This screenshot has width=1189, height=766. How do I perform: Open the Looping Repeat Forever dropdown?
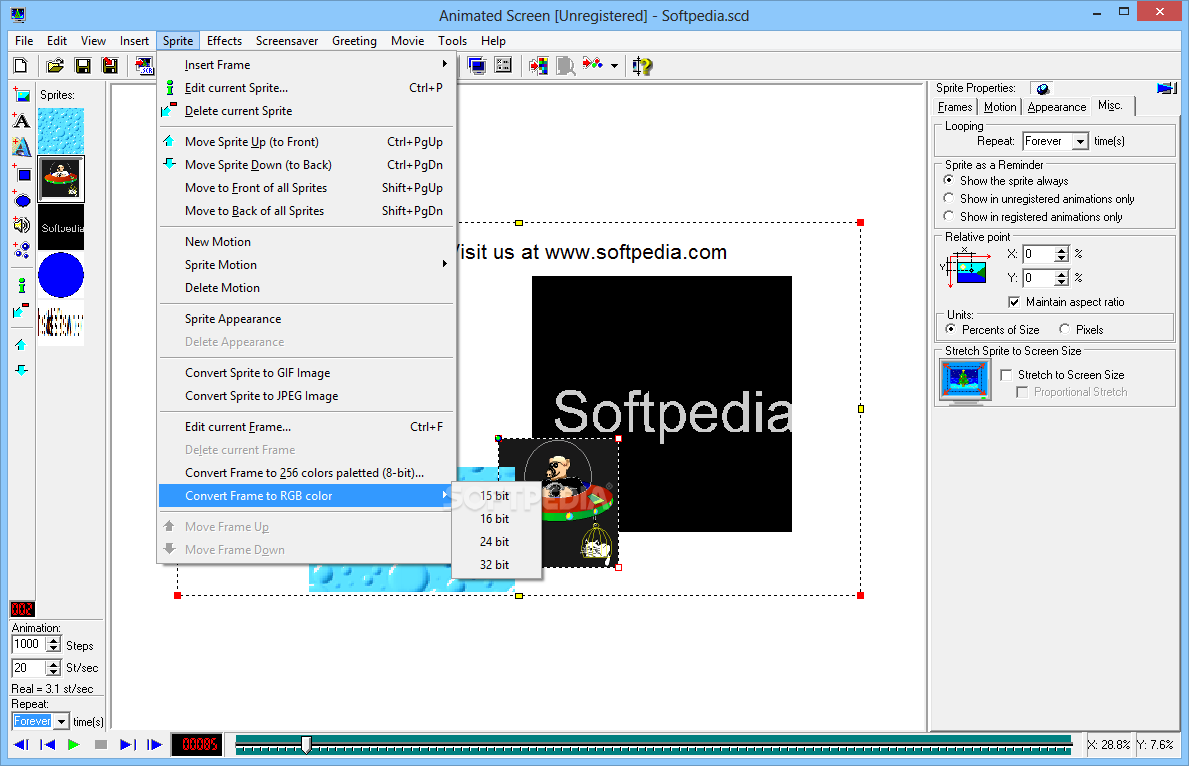pos(1081,142)
